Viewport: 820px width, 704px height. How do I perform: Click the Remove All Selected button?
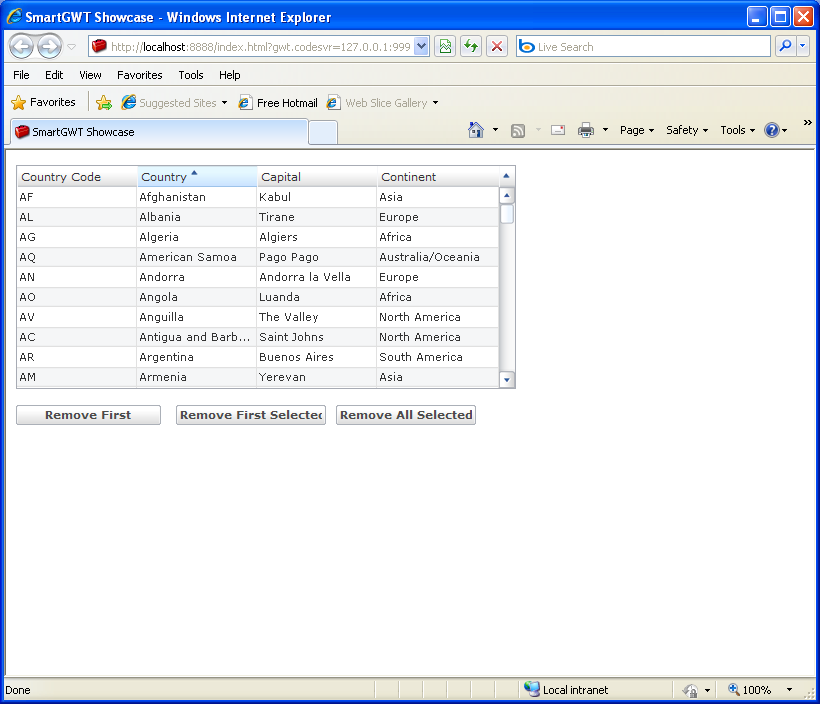point(406,415)
